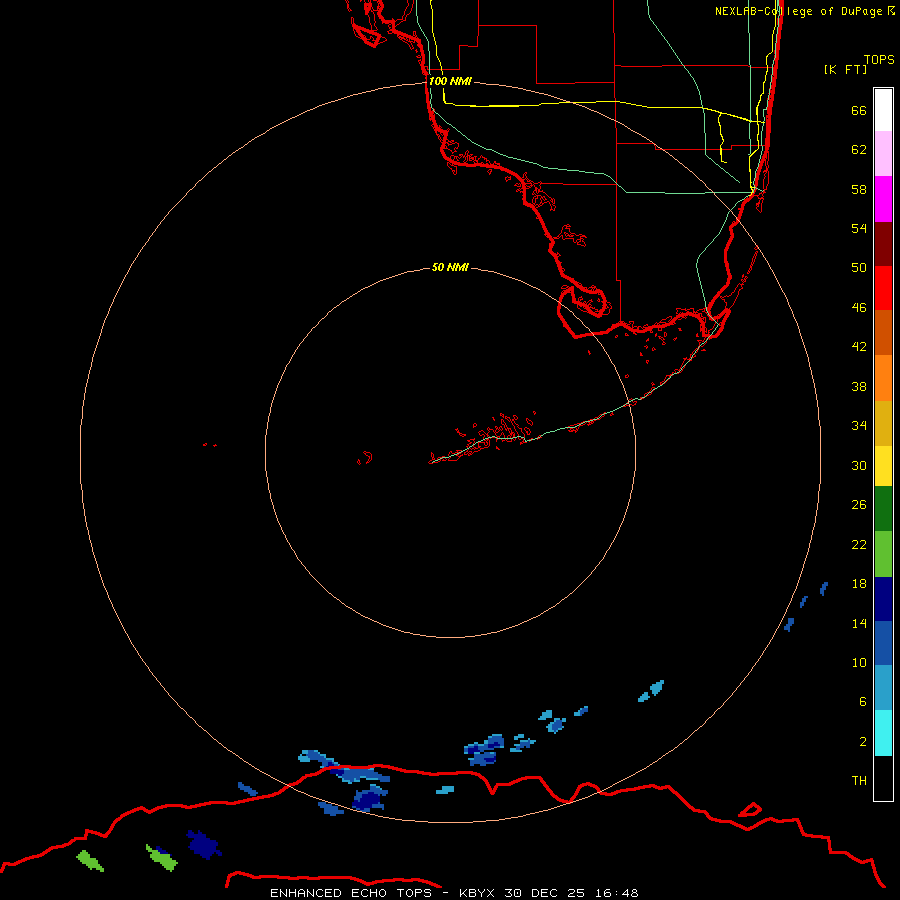The height and width of the screenshot is (900, 900).
Task: Click the NEXLAB-College of DuPage credit
Action: (x=805, y=11)
